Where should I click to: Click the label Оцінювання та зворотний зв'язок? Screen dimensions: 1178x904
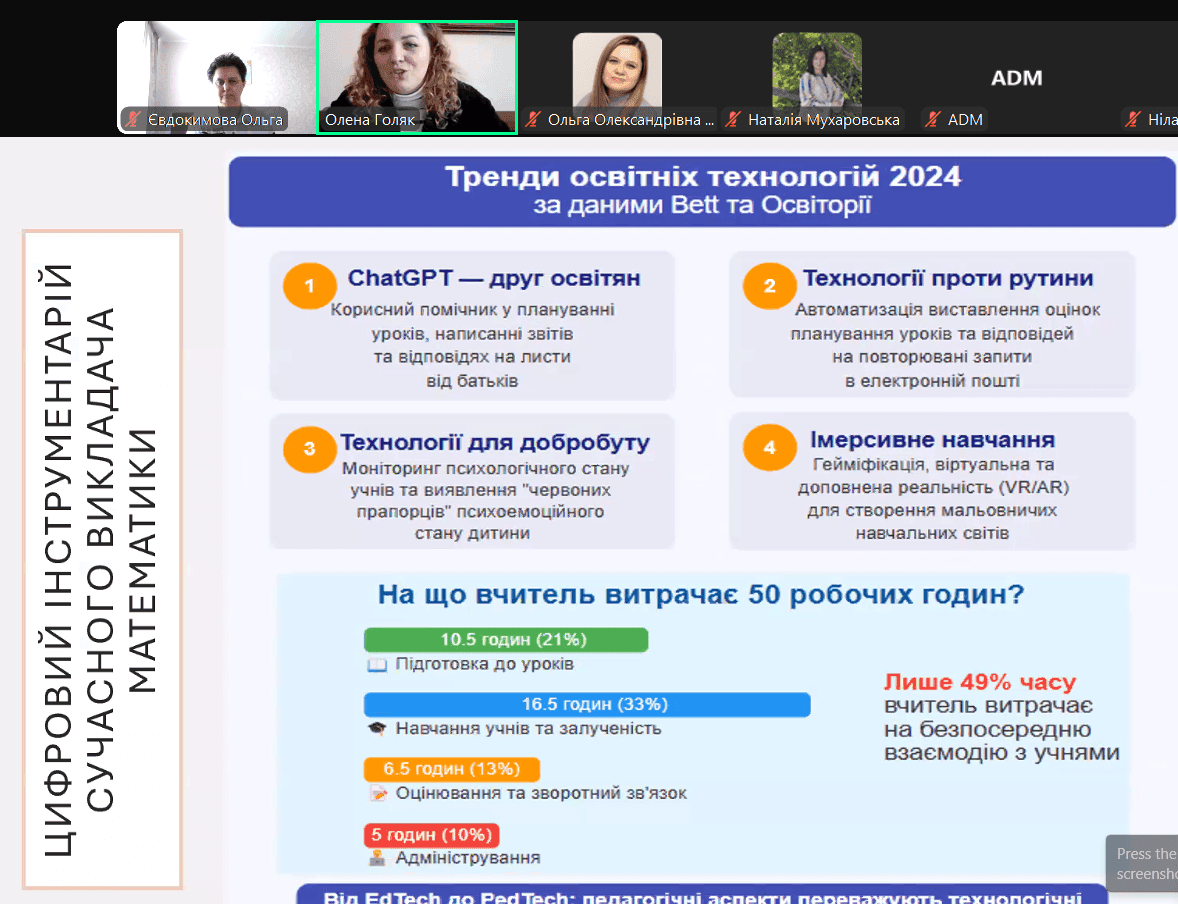(x=541, y=794)
